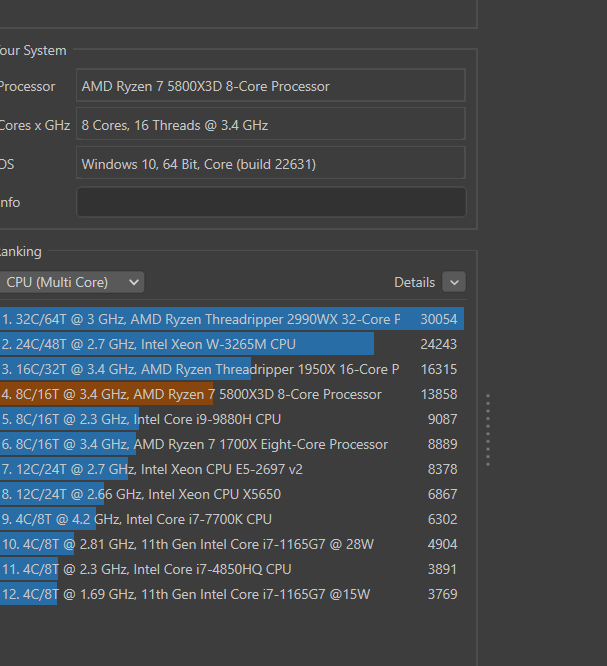Click the OS field showing Windows 10, 64 Bit
The width and height of the screenshot is (607, 666).
point(271,164)
